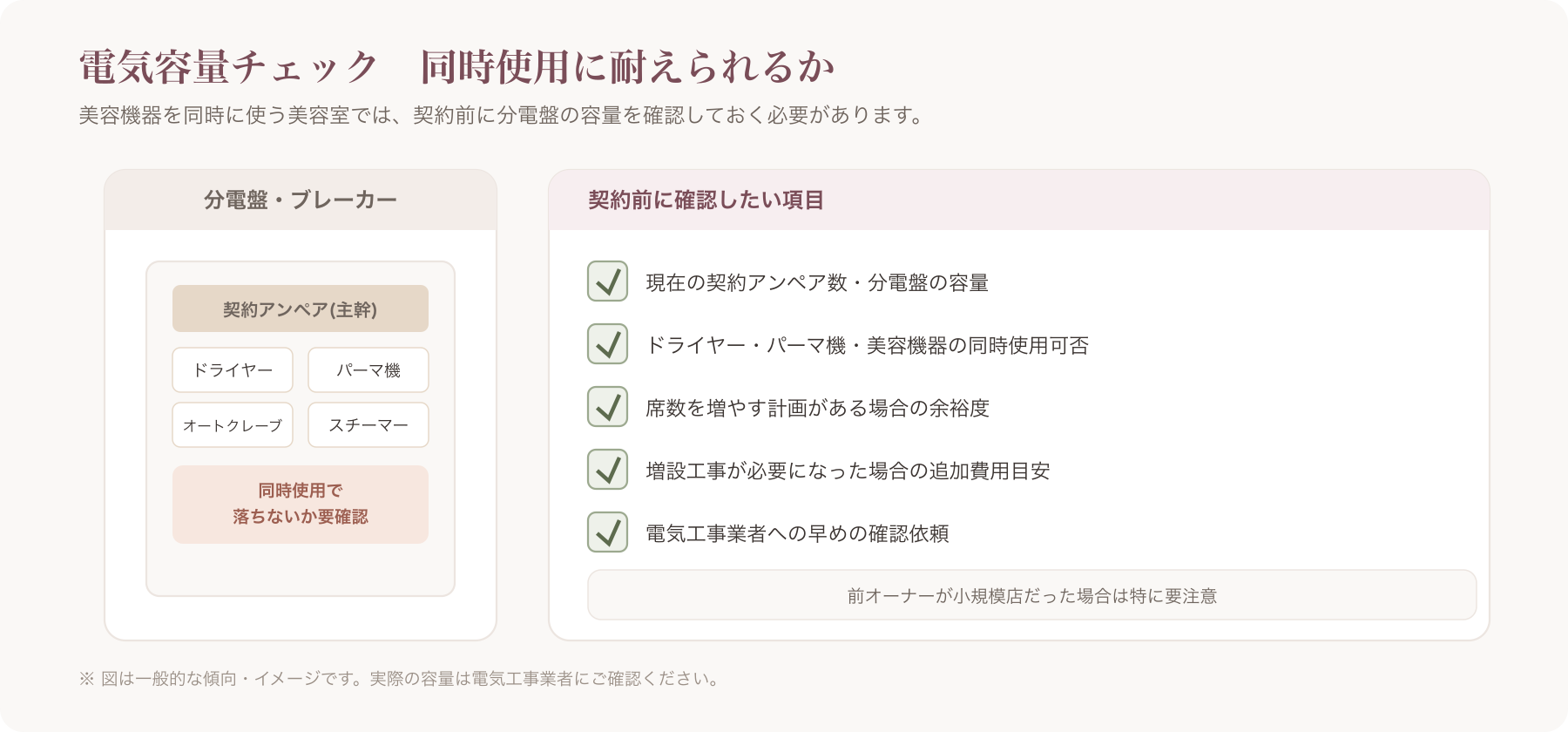Click the 分電盤・ブレーカー panel header
Image resolution: width=1568 pixels, height=732 pixels.
[301, 200]
